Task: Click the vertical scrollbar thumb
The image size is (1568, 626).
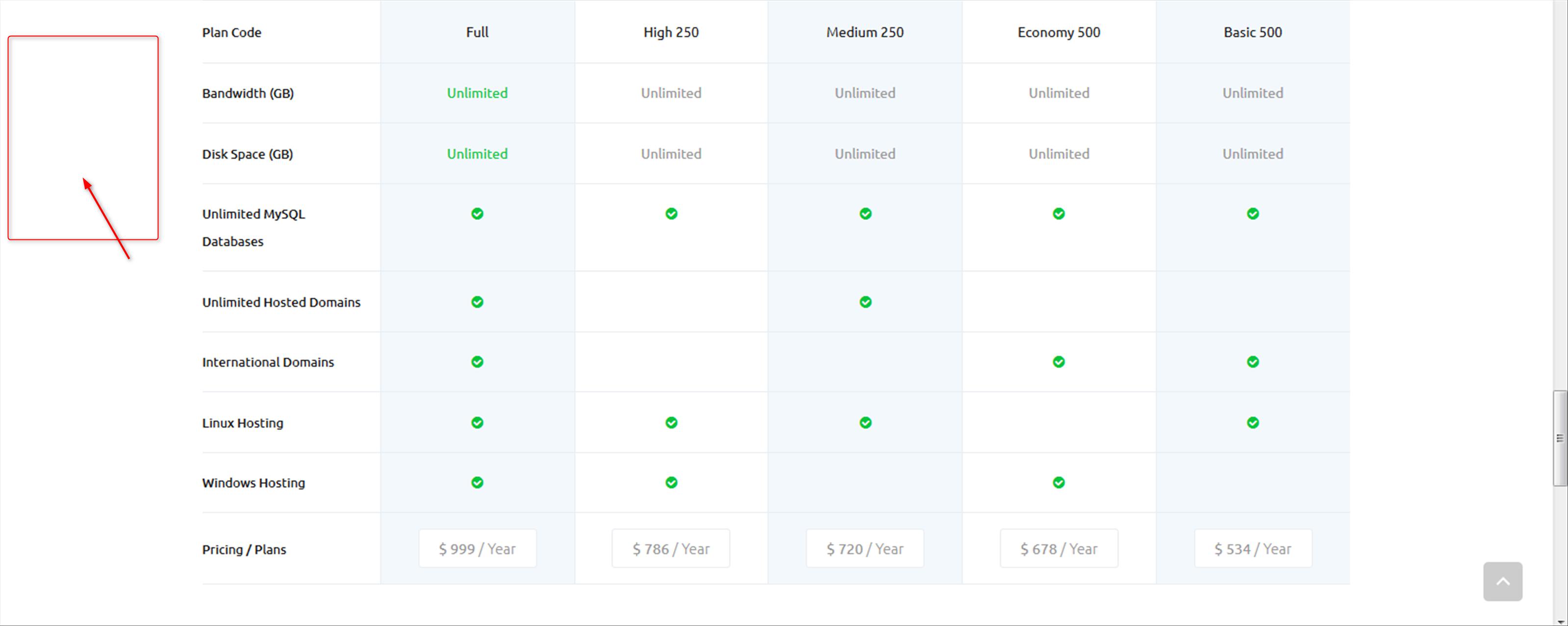Action: (1560, 439)
